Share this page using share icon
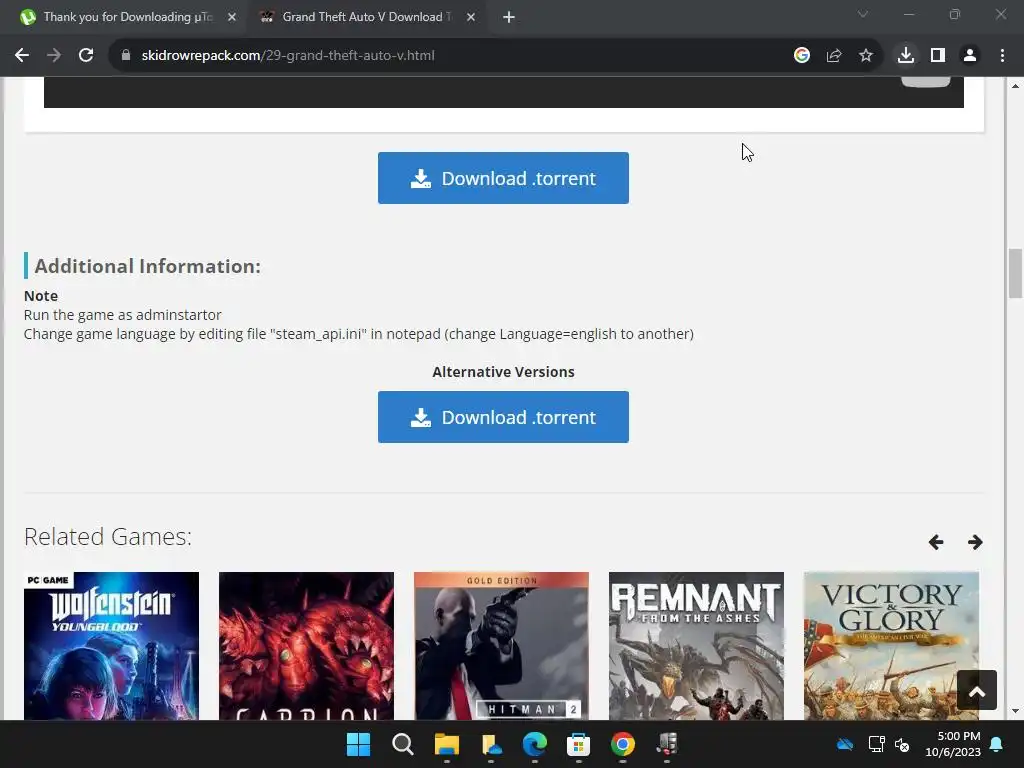1024x768 pixels. click(x=833, y=56)
